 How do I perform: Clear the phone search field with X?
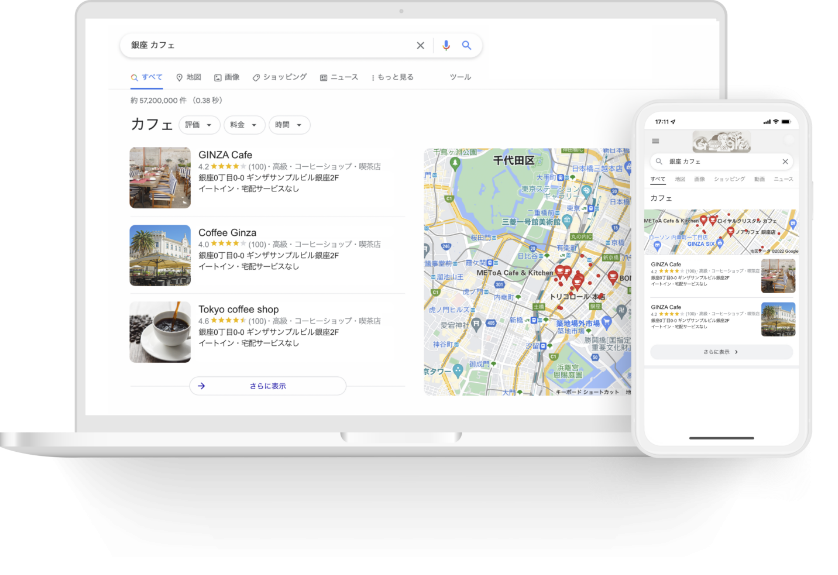point(785,161)
